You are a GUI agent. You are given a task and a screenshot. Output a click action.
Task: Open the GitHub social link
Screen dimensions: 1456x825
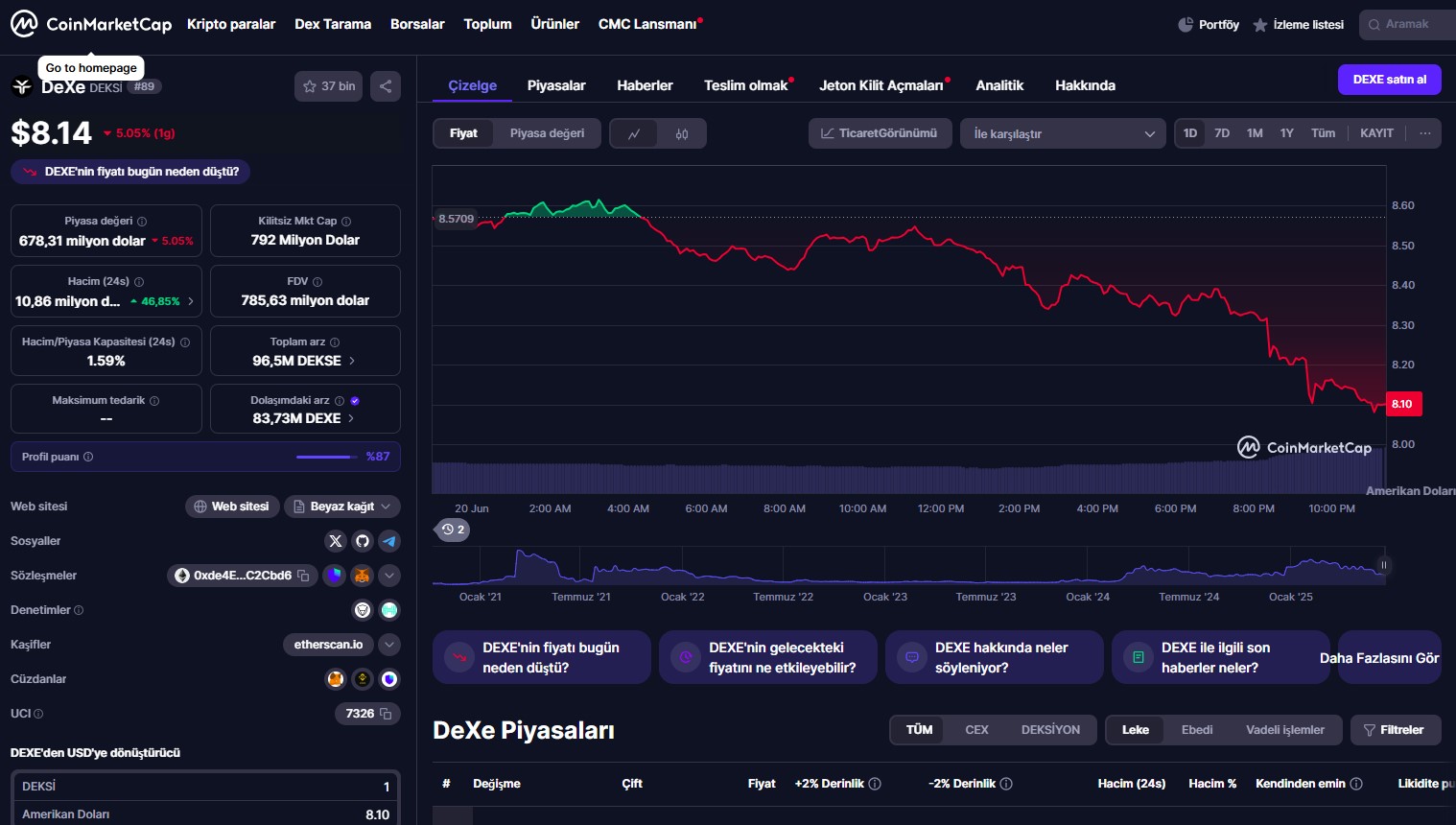coord(363,541)
